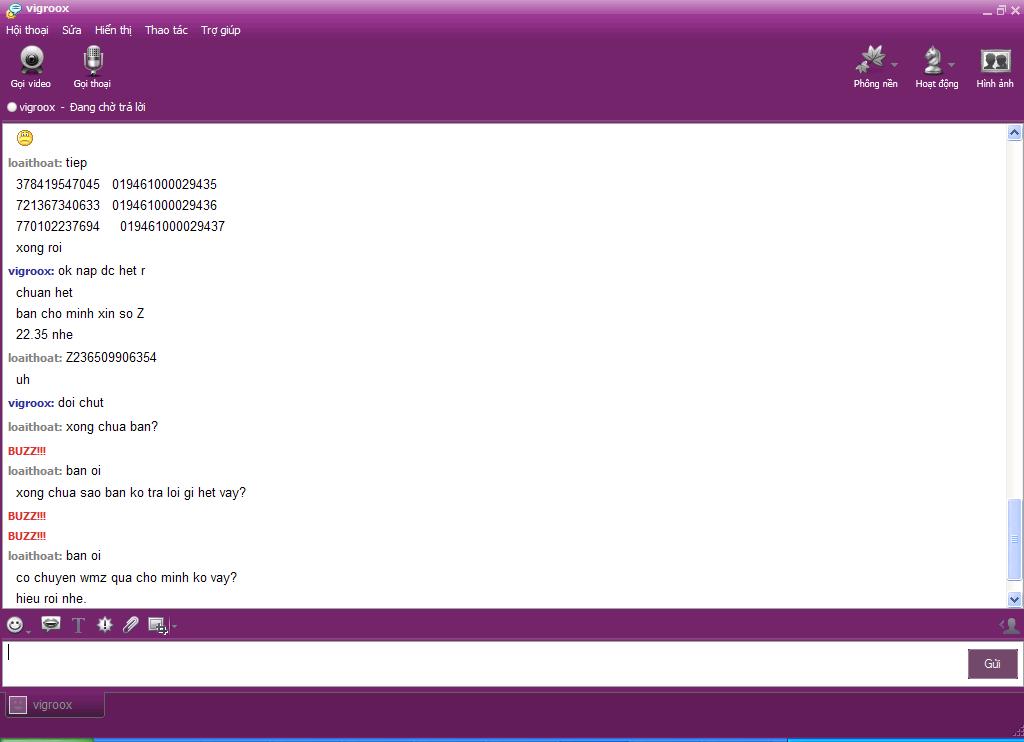Viewport: 1024px width, 742px height.
Task: Click the message 'hieu roi nhe.'
Action: 51,598
